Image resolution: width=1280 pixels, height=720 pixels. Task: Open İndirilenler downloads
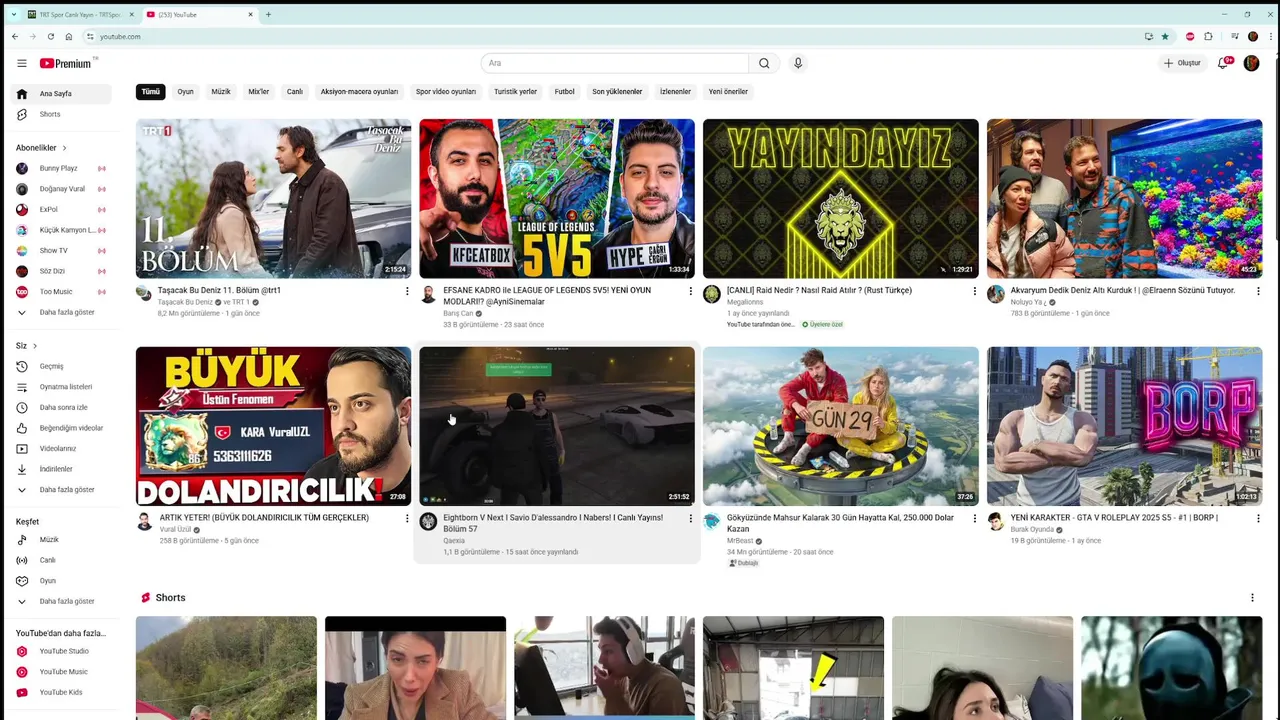click(61, 469)
